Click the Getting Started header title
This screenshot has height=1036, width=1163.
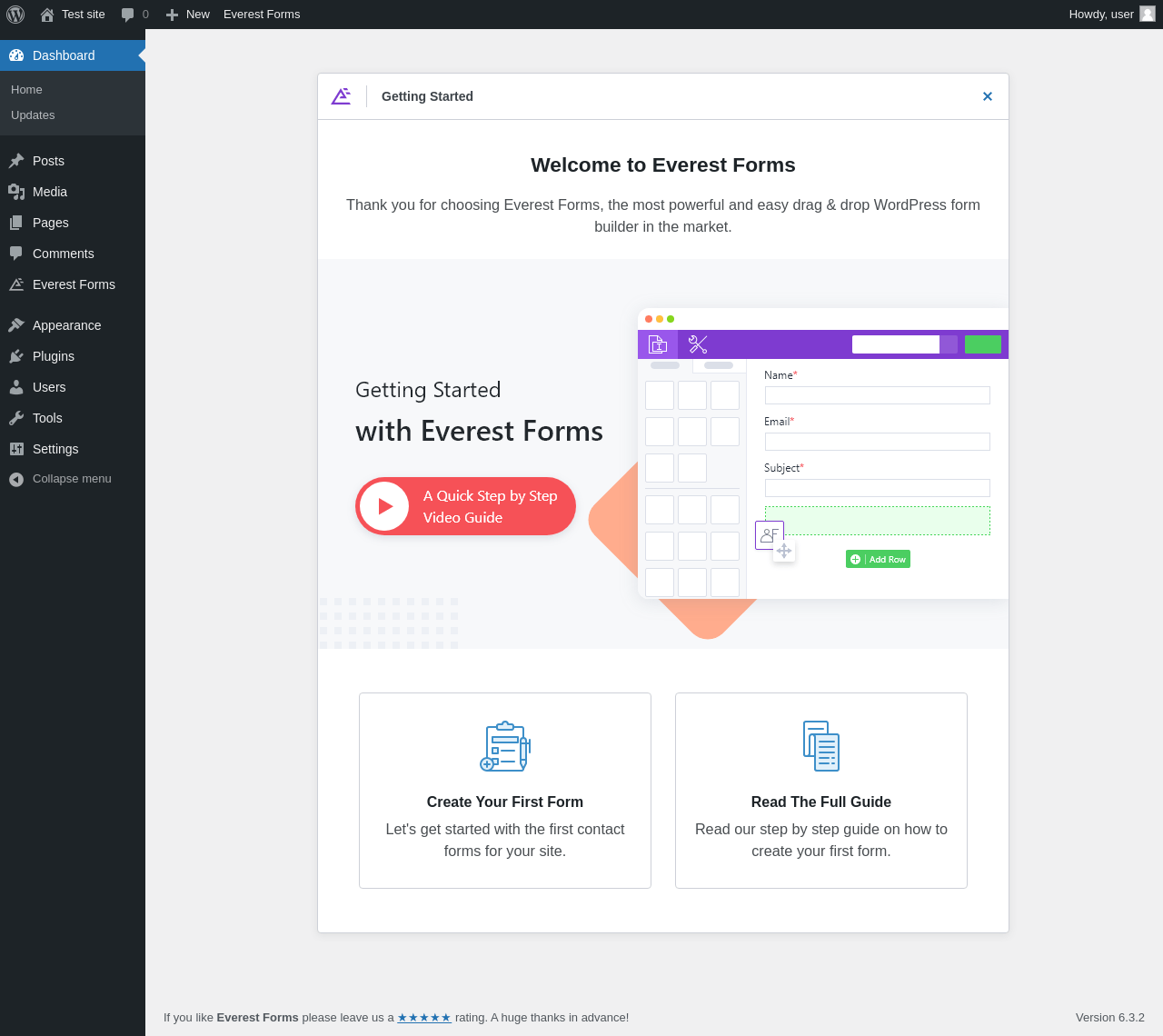[427, 96]
